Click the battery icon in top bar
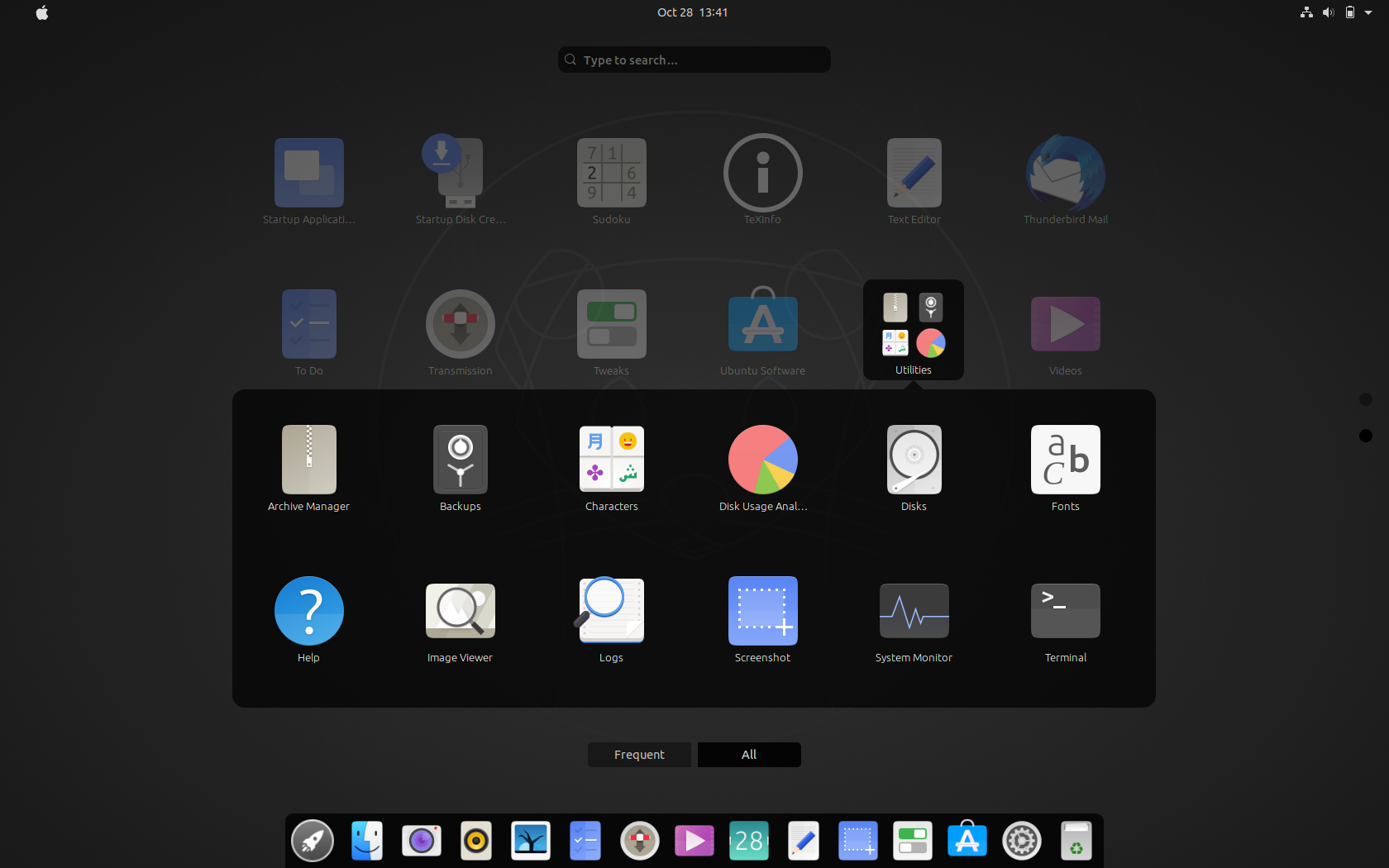Image resolution: width=1389 pixels, height=868 pixels. [1349, 12]
